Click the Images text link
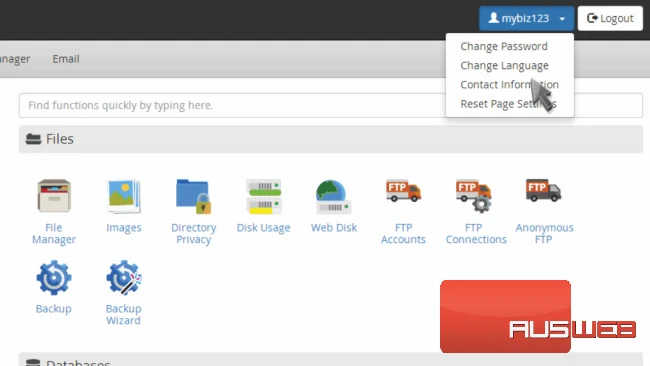The width and height of the screenshot is (650, 366). (124, 228)
